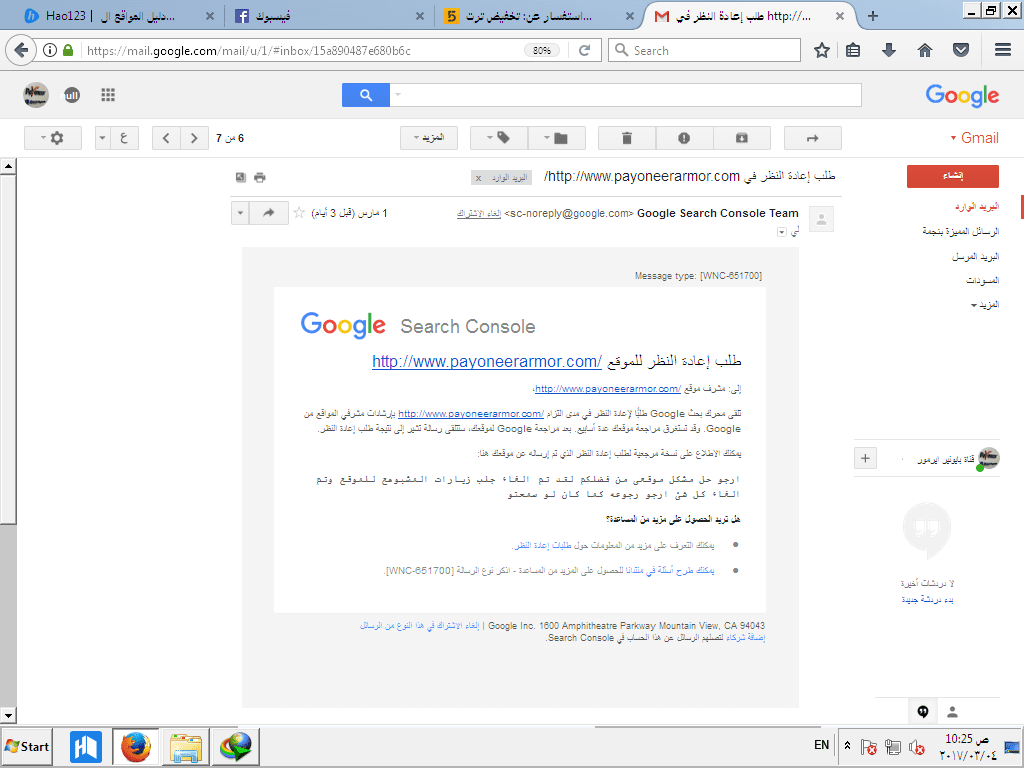Viewport: 1032px width, 768px height.
Task: Open forum questions link in email
Action: point(670,571)
